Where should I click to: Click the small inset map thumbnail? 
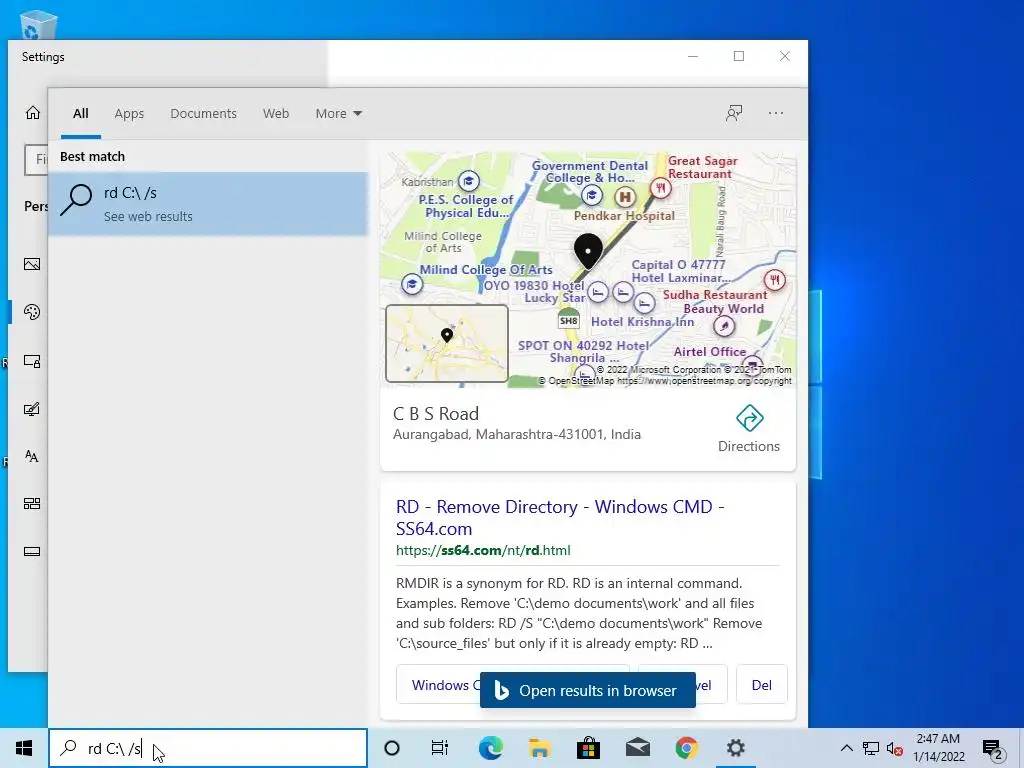tap(447, 343)
